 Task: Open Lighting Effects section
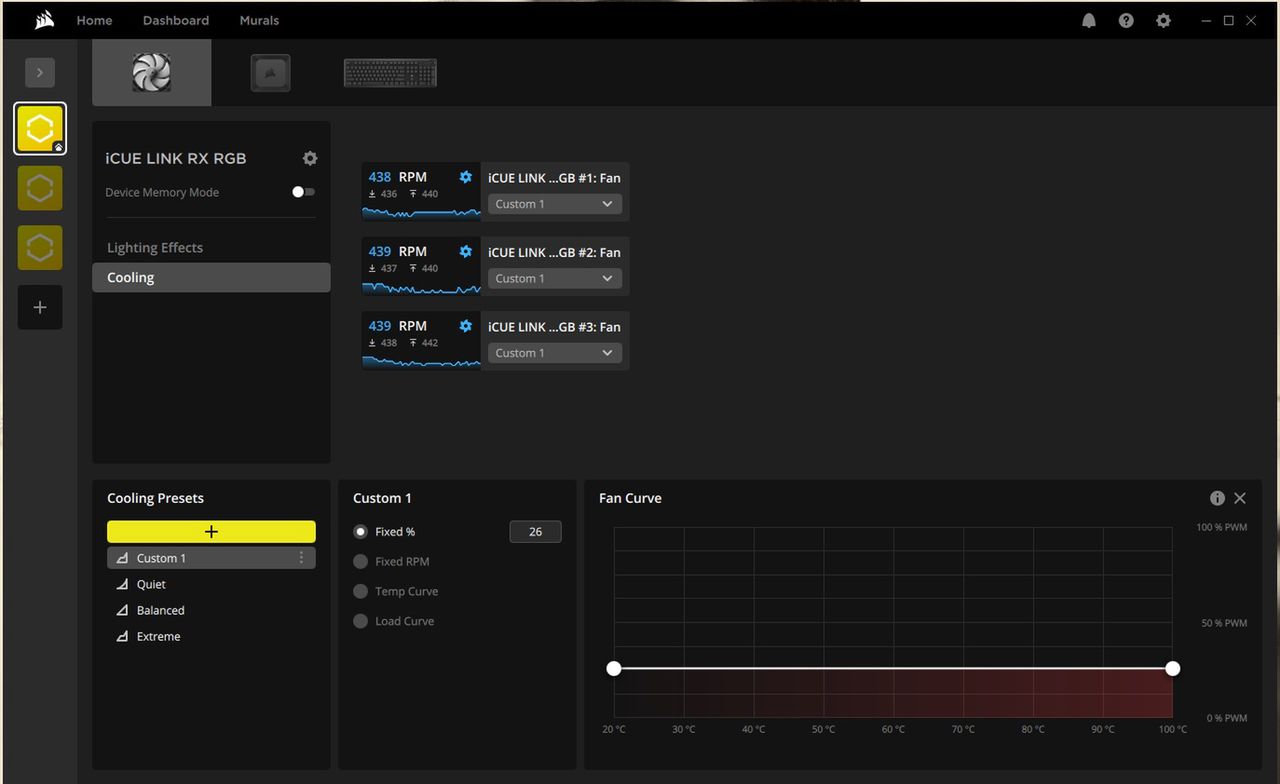pos(155,247)
